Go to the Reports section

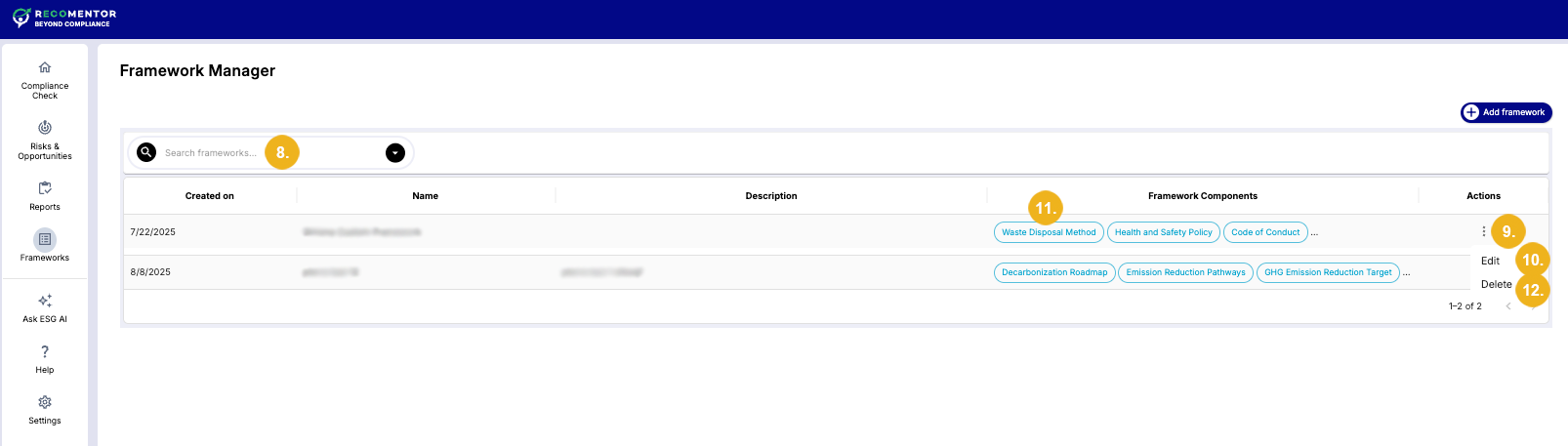point(45,188)
